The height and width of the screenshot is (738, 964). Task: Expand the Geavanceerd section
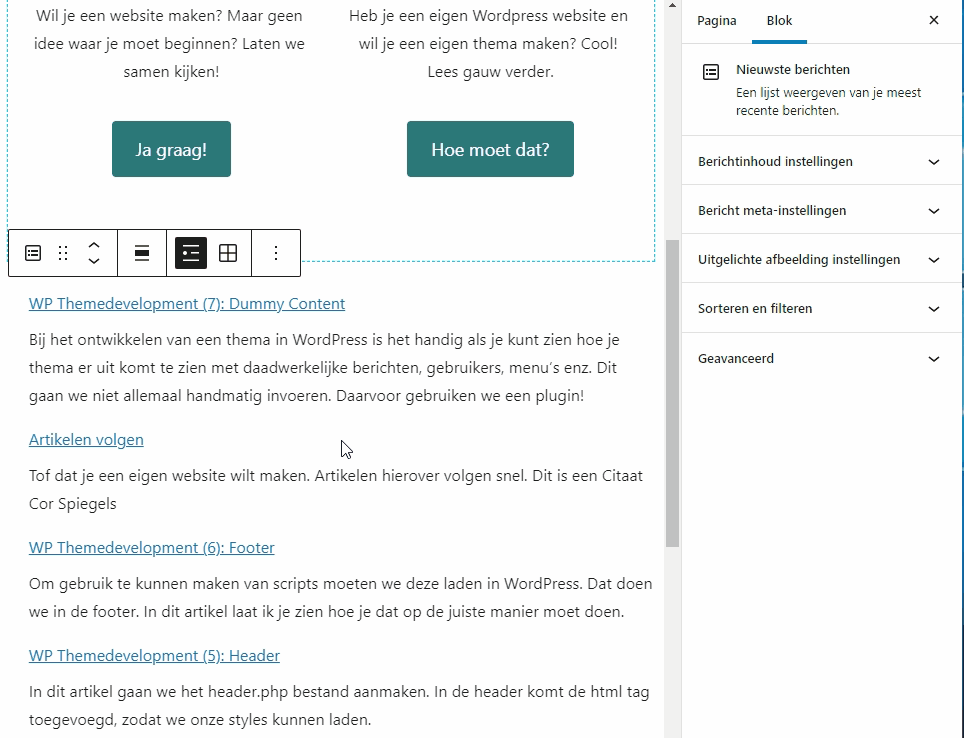pyautogui.click(x=820, y=359)
